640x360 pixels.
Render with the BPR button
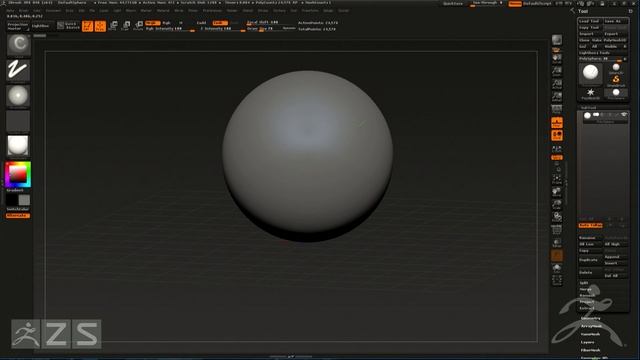[x=557, y=40]
